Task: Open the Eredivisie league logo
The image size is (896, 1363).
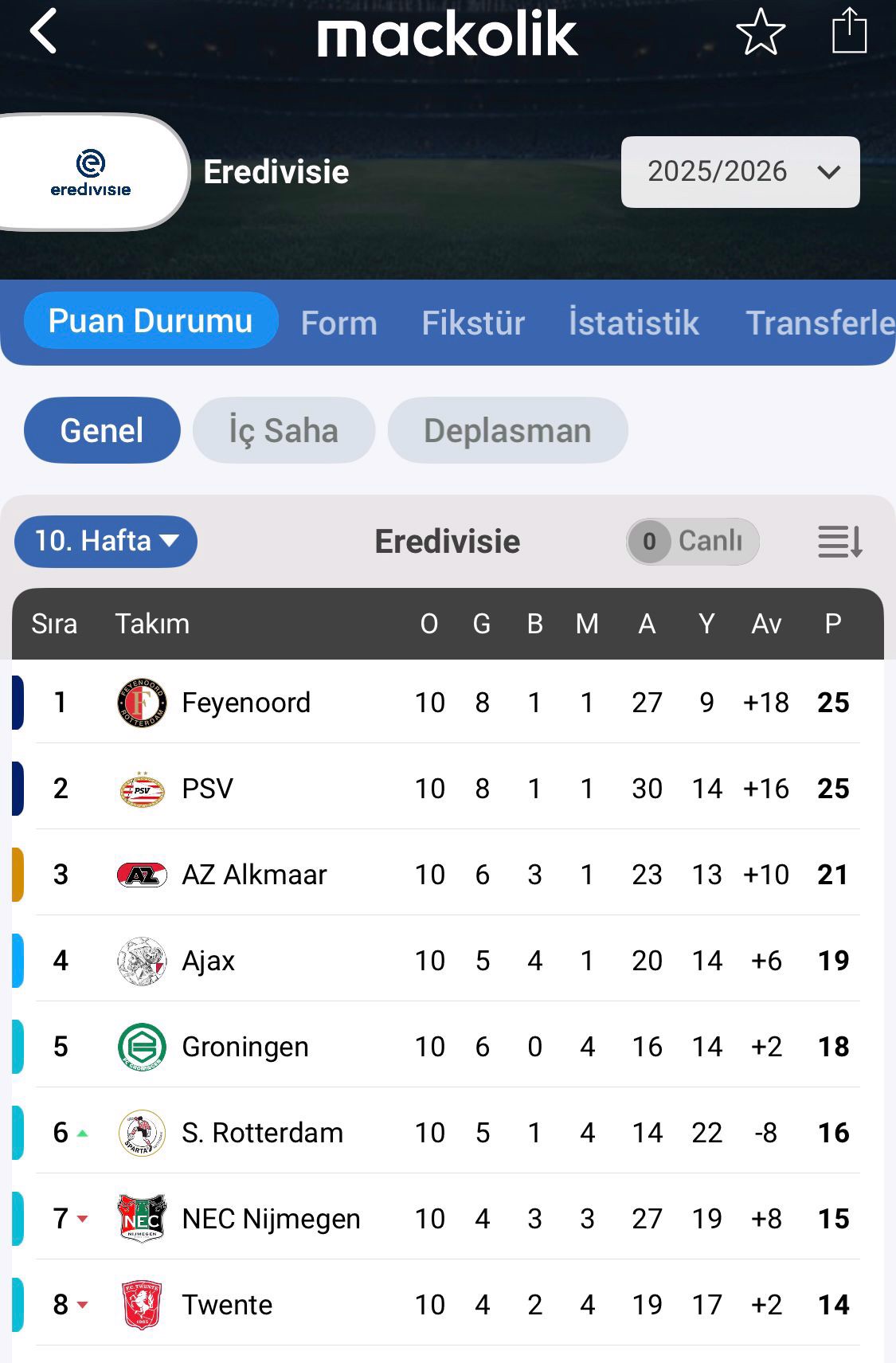Action: 91,172
